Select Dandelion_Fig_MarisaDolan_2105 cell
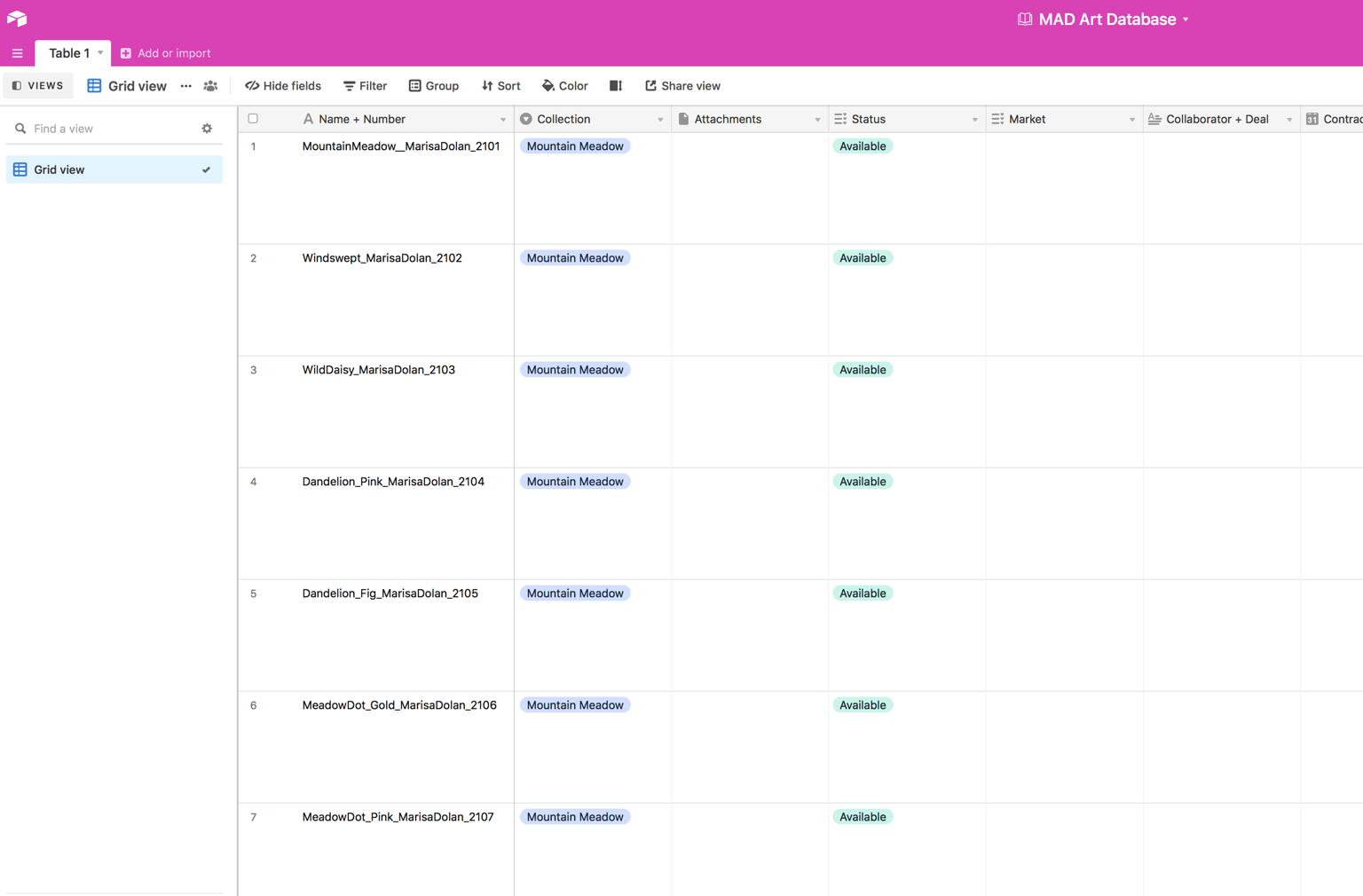The width and height of the screenshot is (1363, 896). 390,593
